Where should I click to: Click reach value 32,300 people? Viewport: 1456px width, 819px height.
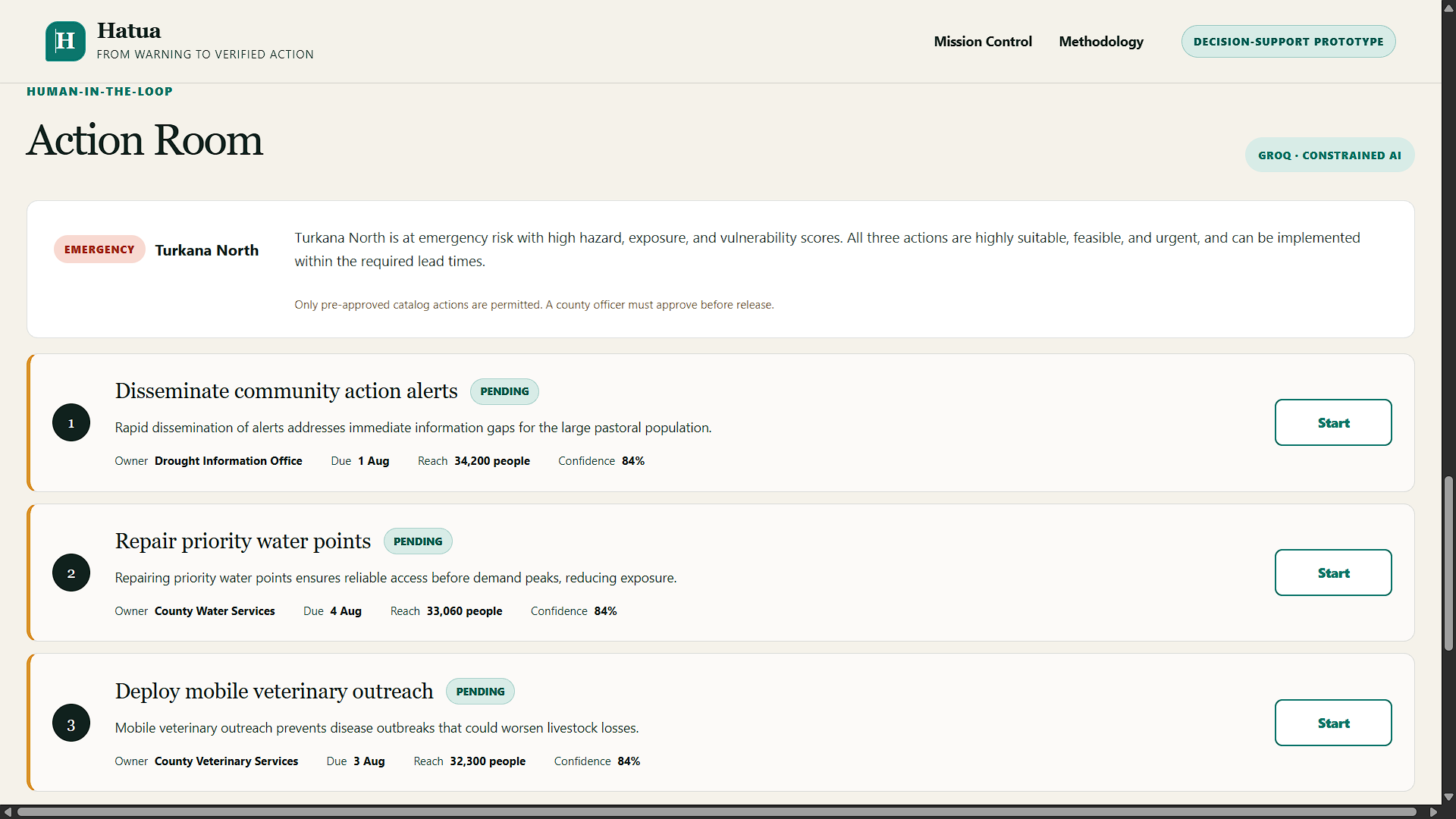(488, 761)
